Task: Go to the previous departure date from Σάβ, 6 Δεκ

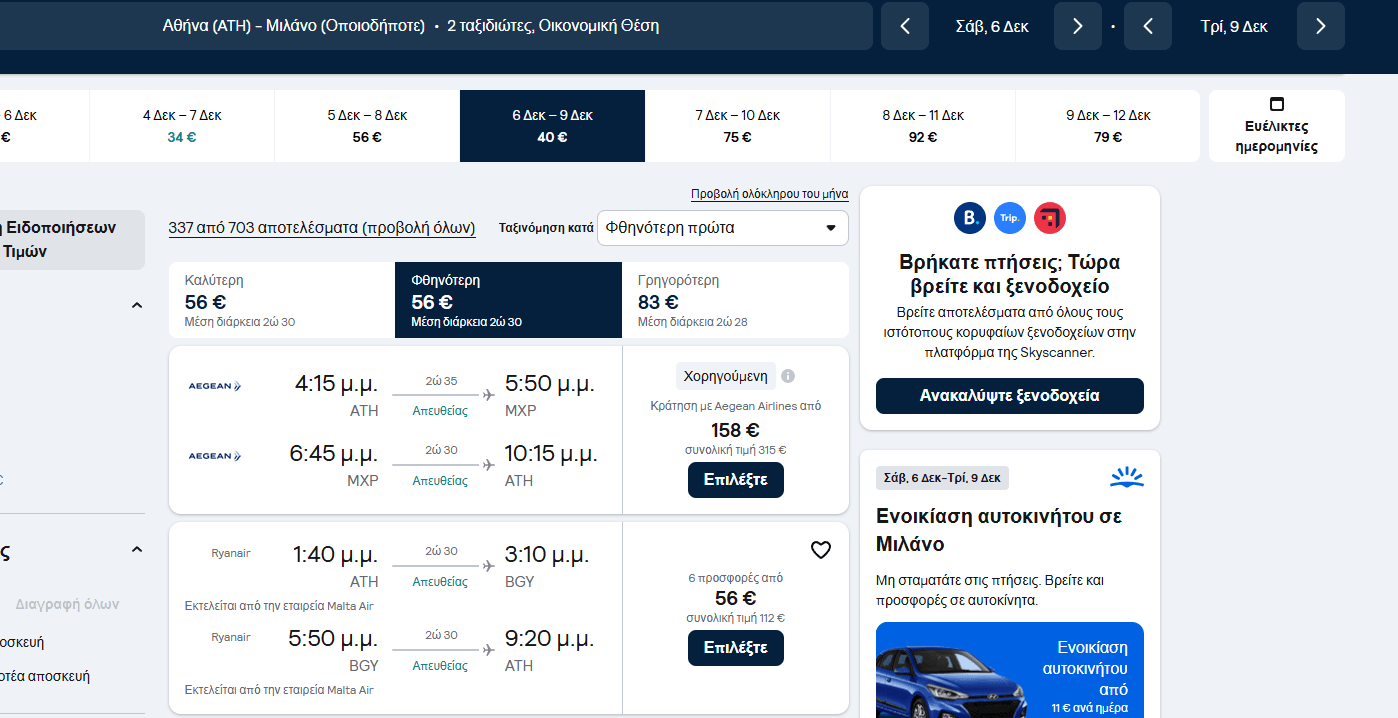Action: (905, 26)
